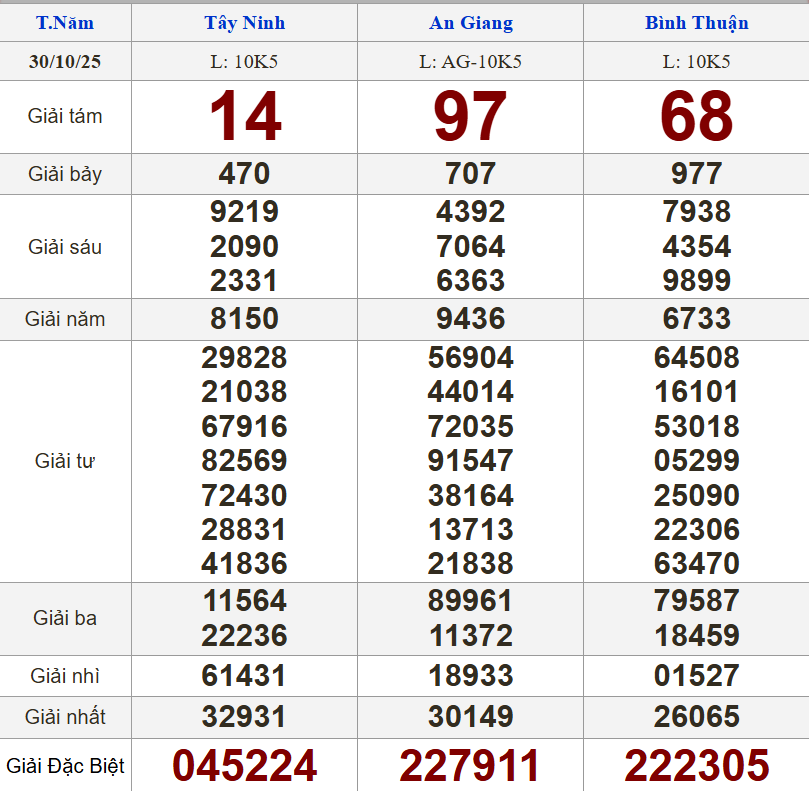Select An Giang third prize 89961
This screenshot has height=791, width=809.
[470, 601]
